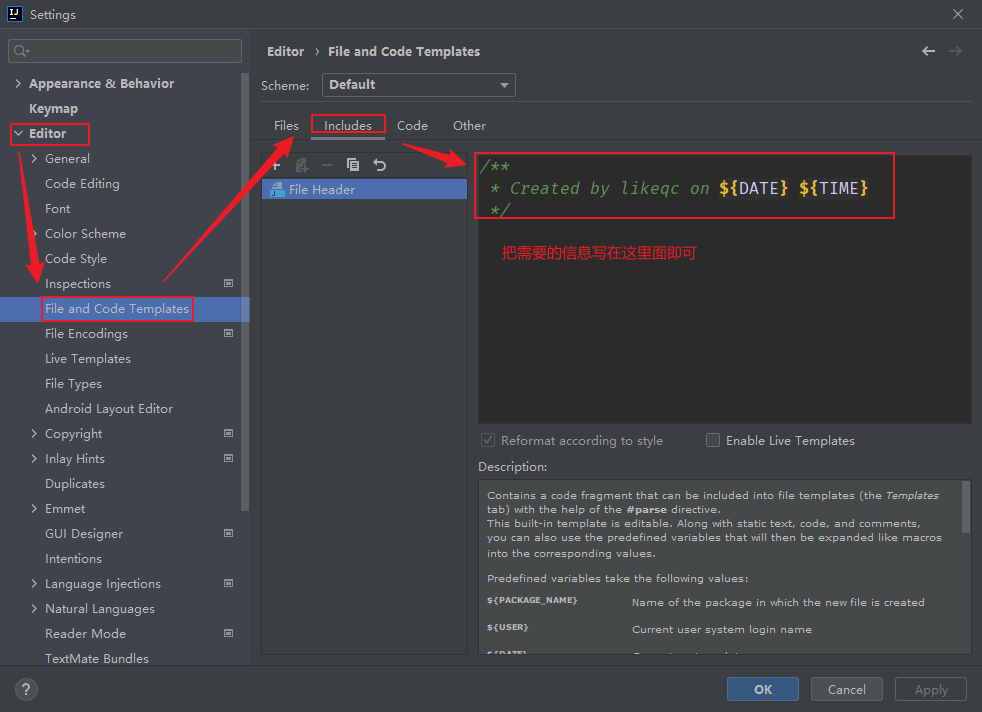The width and height of the screenshot is (982, 712).
Task: Open the Scheme dropdown
Action: pyautogui.click(x=418, y=85)
